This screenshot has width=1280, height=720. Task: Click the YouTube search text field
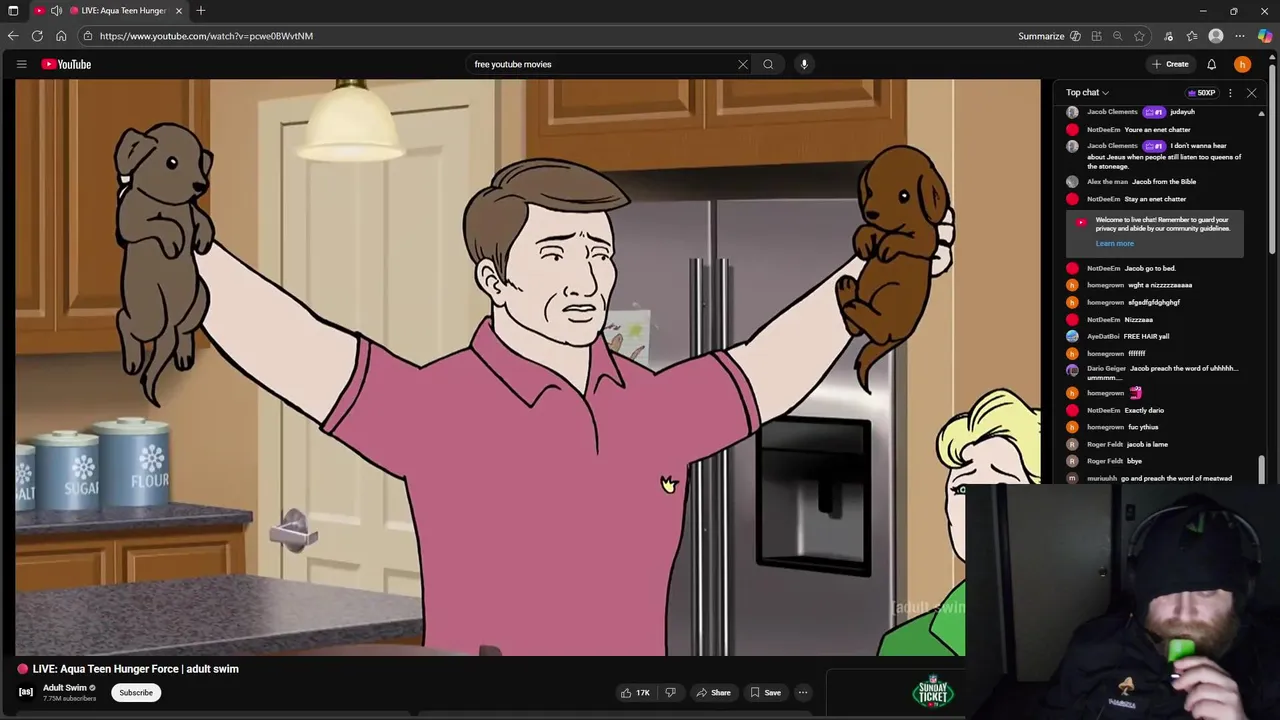[x=600, y=64]
